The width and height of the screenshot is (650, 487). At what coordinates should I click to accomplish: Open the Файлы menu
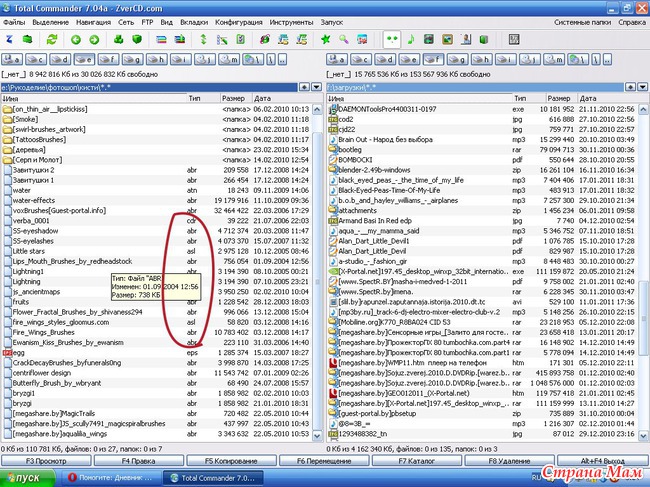point(14,22)
